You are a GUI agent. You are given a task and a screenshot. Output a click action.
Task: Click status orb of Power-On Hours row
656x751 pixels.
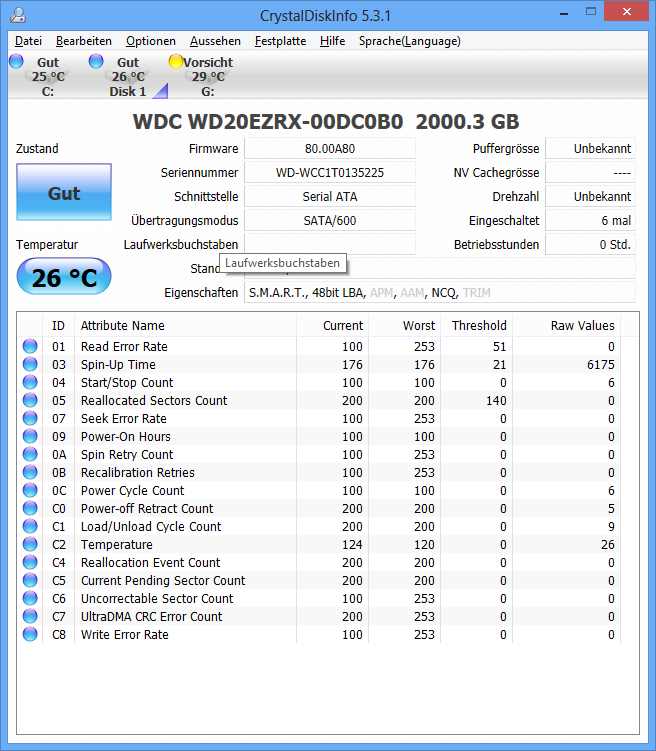pos(30,436)
